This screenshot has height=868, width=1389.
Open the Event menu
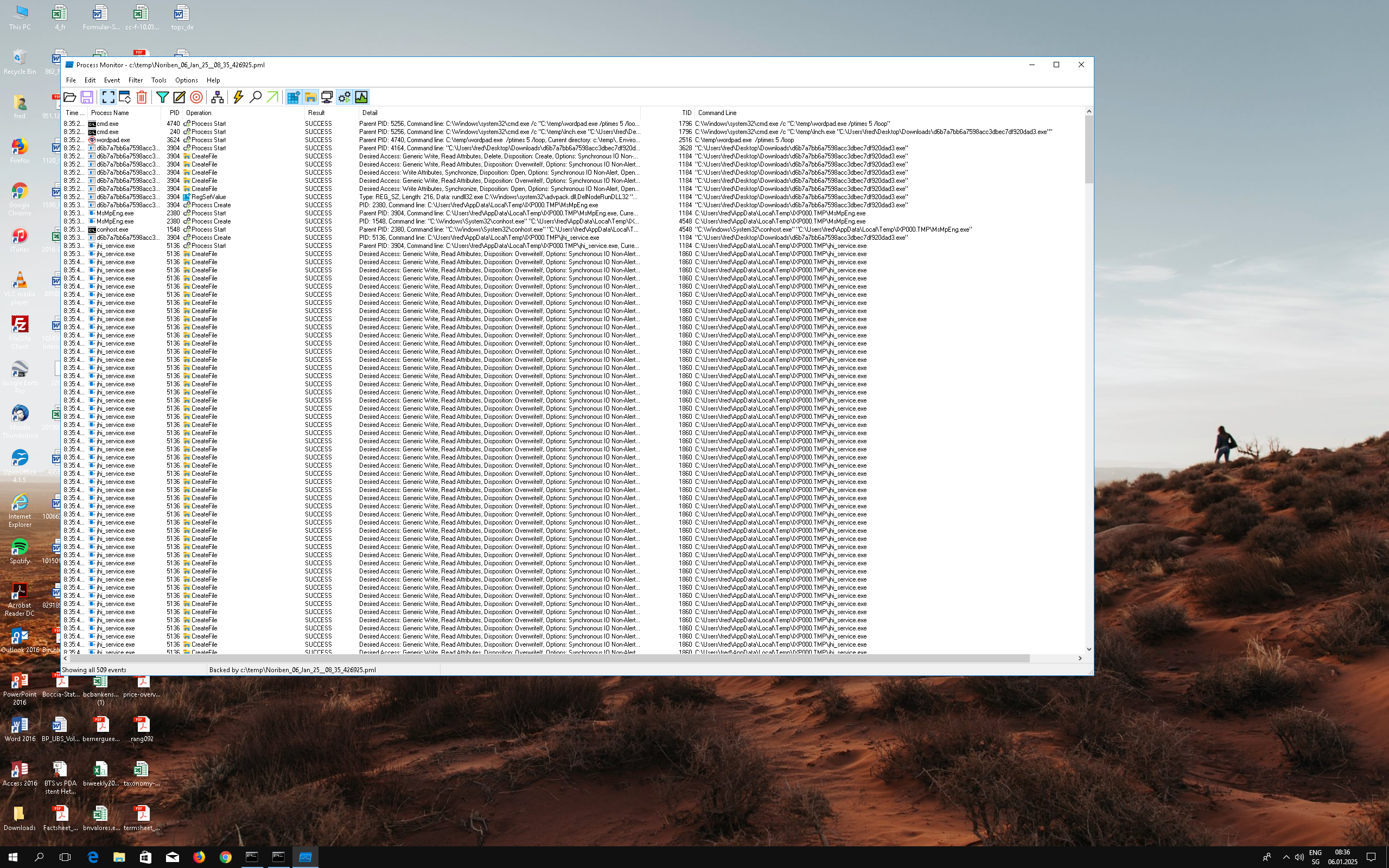(x=111, y=80)
